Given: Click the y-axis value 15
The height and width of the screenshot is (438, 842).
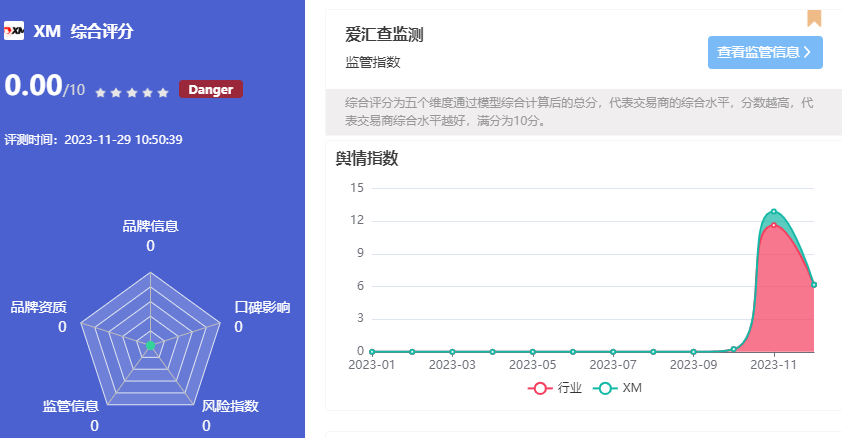Looking at the screenshot, I should click(357, 188).
